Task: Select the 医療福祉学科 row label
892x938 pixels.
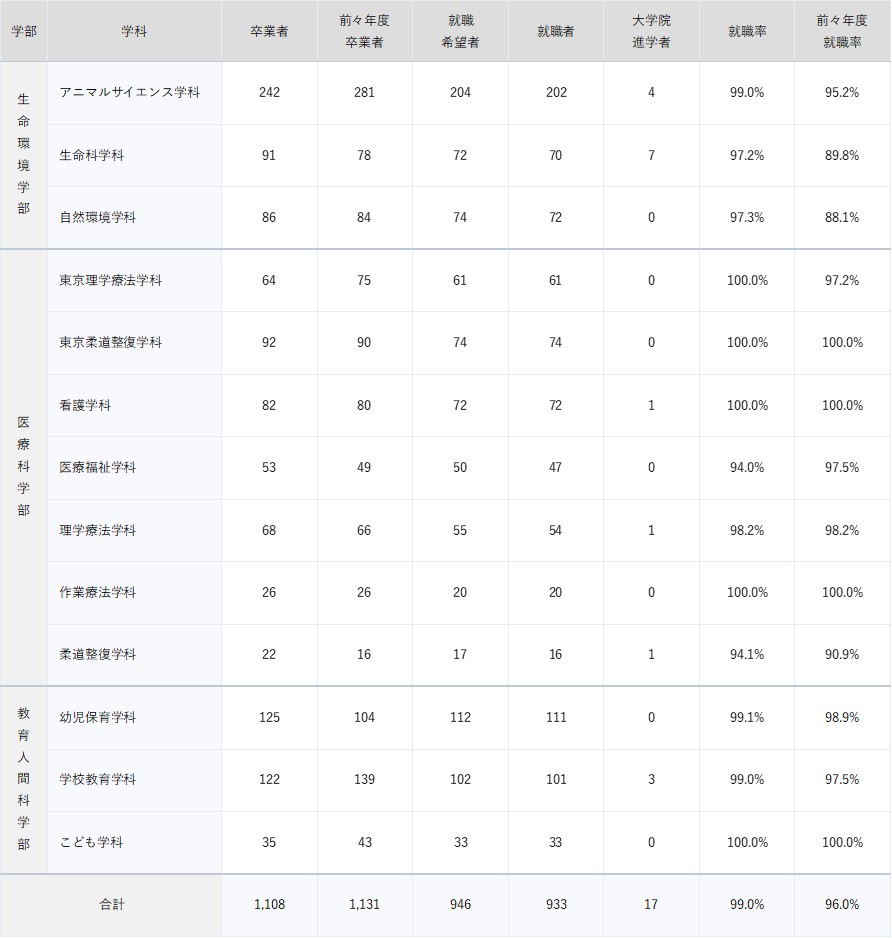Action: (x=98, y=467)
